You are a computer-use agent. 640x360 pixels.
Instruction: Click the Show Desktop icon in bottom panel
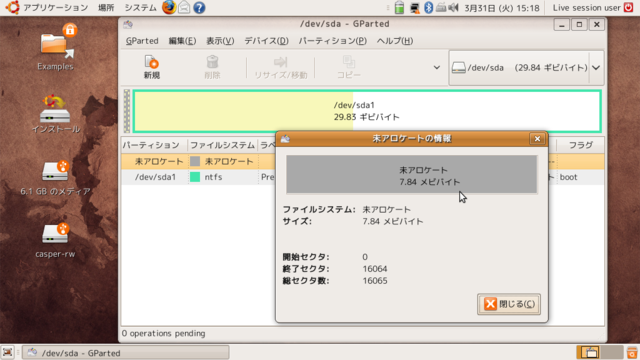pos(7,352)
